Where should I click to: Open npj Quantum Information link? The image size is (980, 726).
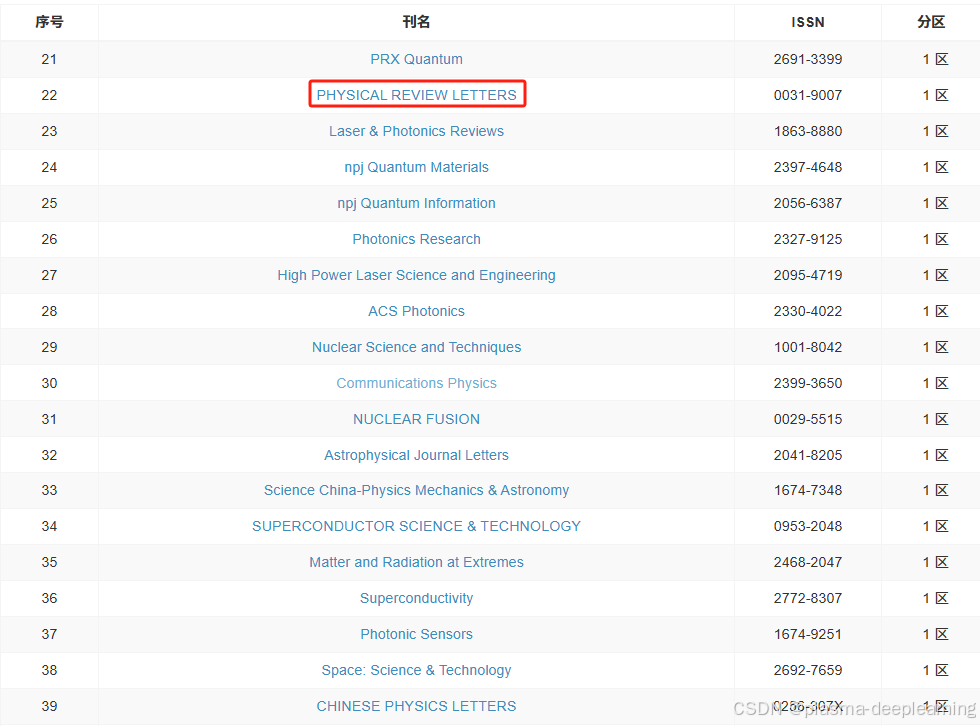[x=416, y=203]
